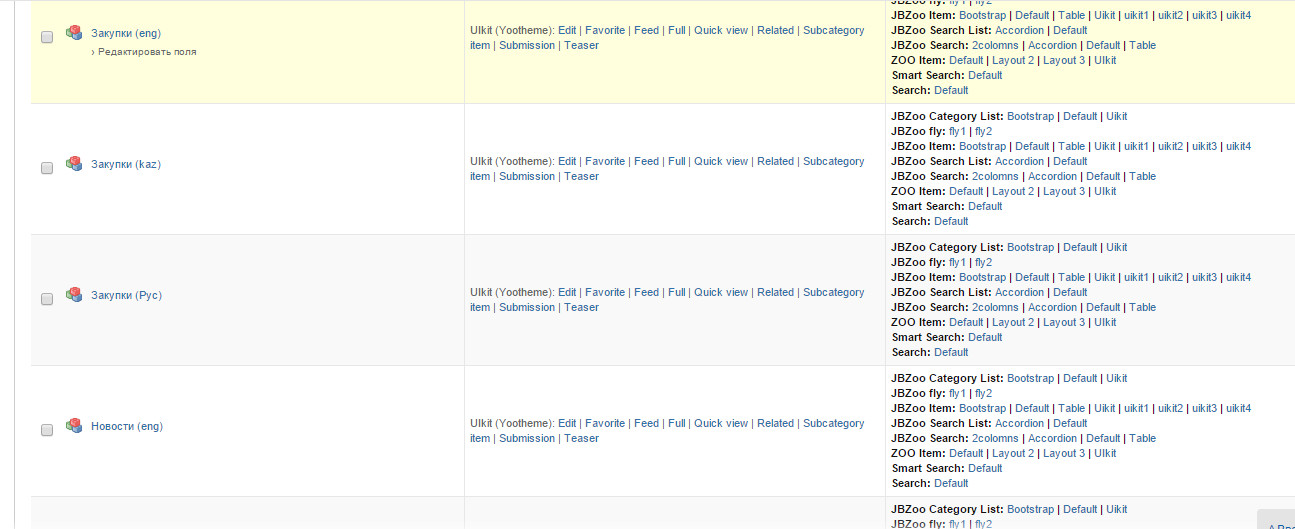Select the Закупки (kaz) row checkbox
Screen dimensions: 1295x529
pyautogui.click(x=47, y=168)
